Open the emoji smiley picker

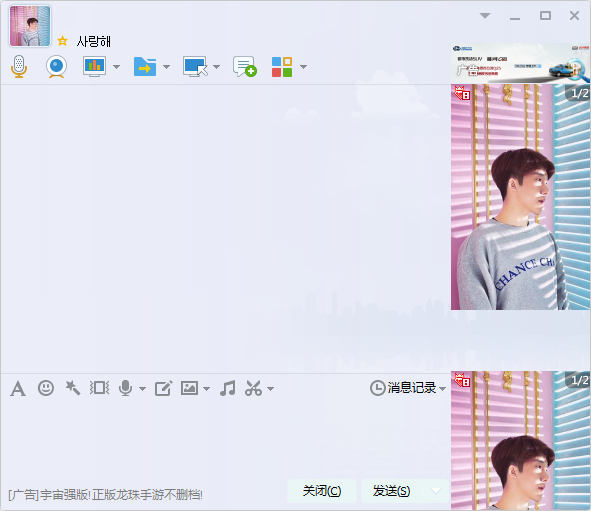click(46, 388)
